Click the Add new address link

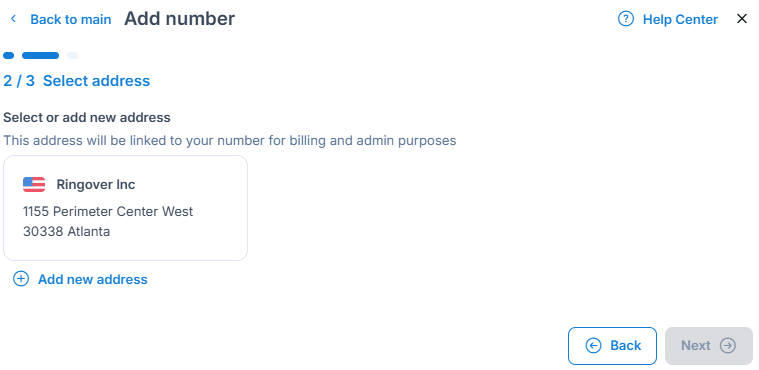coord(92,279)
